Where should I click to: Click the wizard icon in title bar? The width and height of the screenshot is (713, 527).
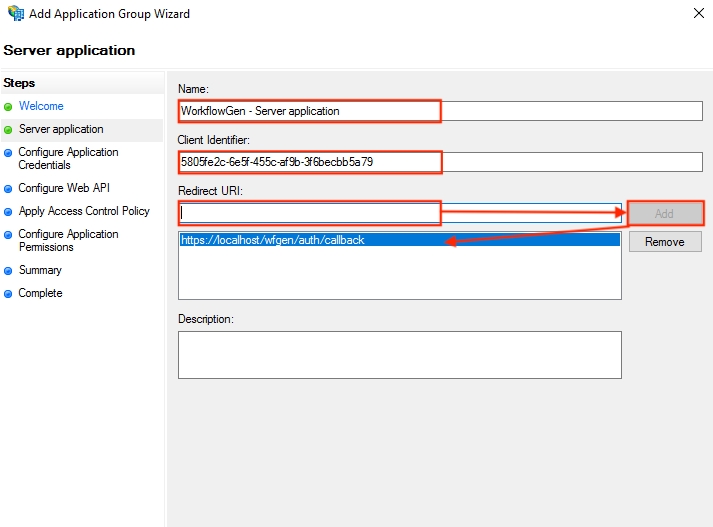pos(15,14)
